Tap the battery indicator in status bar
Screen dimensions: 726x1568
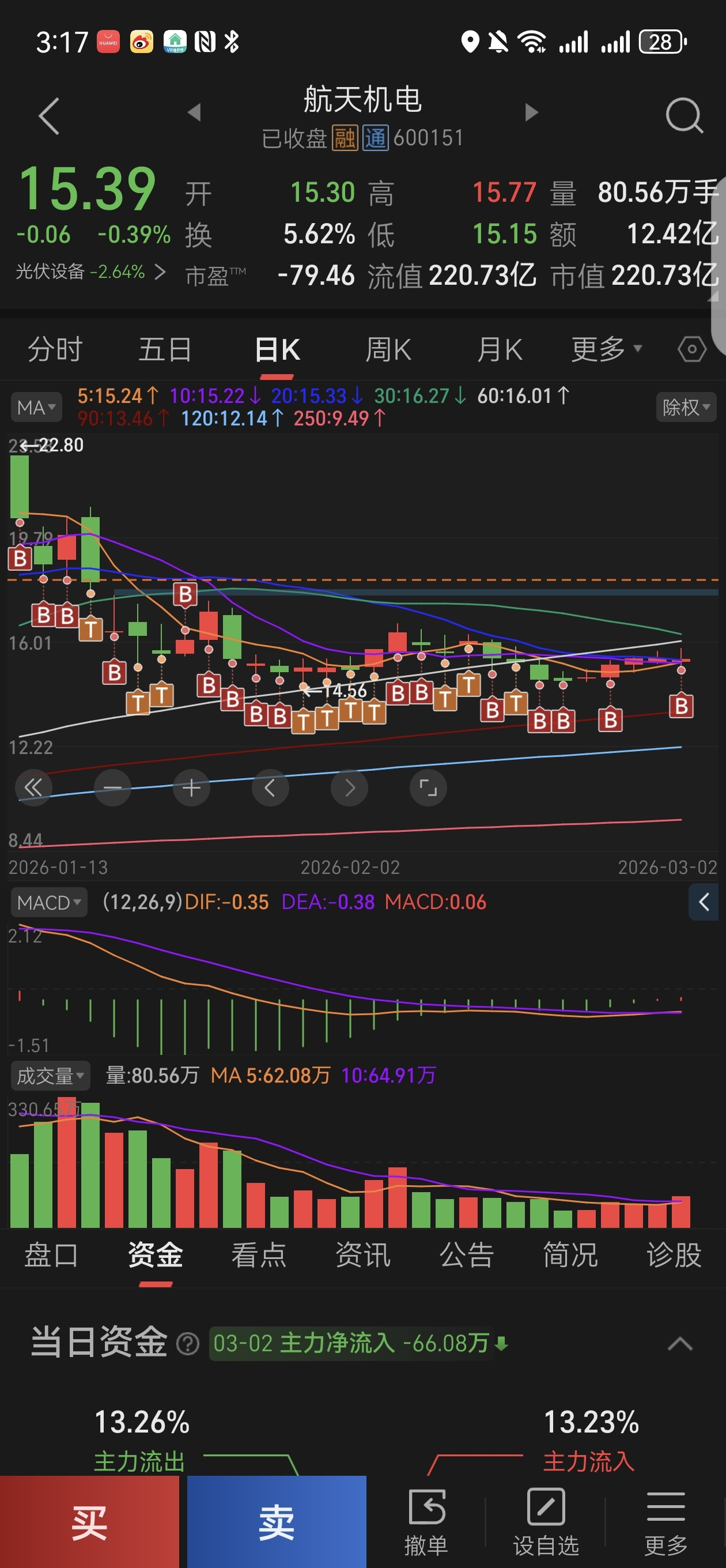pos(662,42)
